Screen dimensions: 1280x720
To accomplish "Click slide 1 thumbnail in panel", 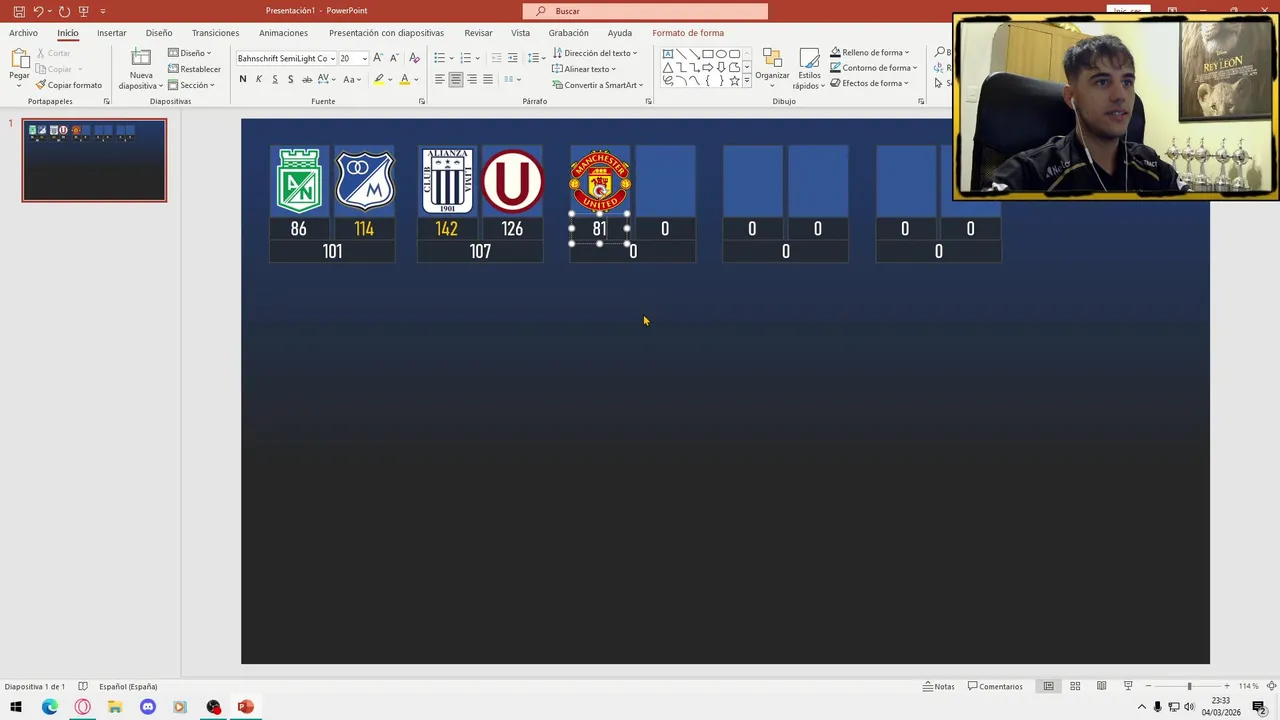I will pos(95,160).
